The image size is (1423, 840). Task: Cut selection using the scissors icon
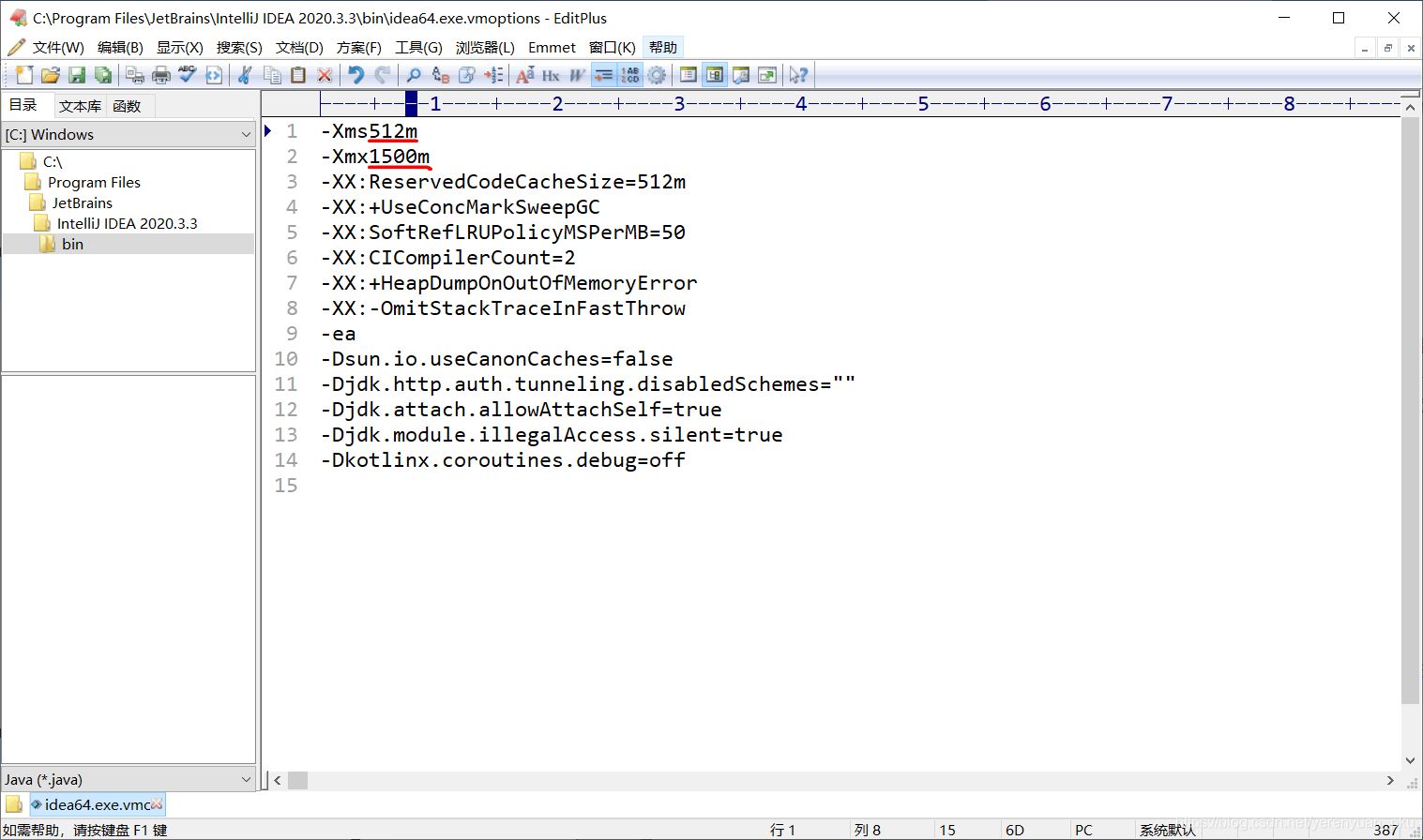click(x=246, y=75)
